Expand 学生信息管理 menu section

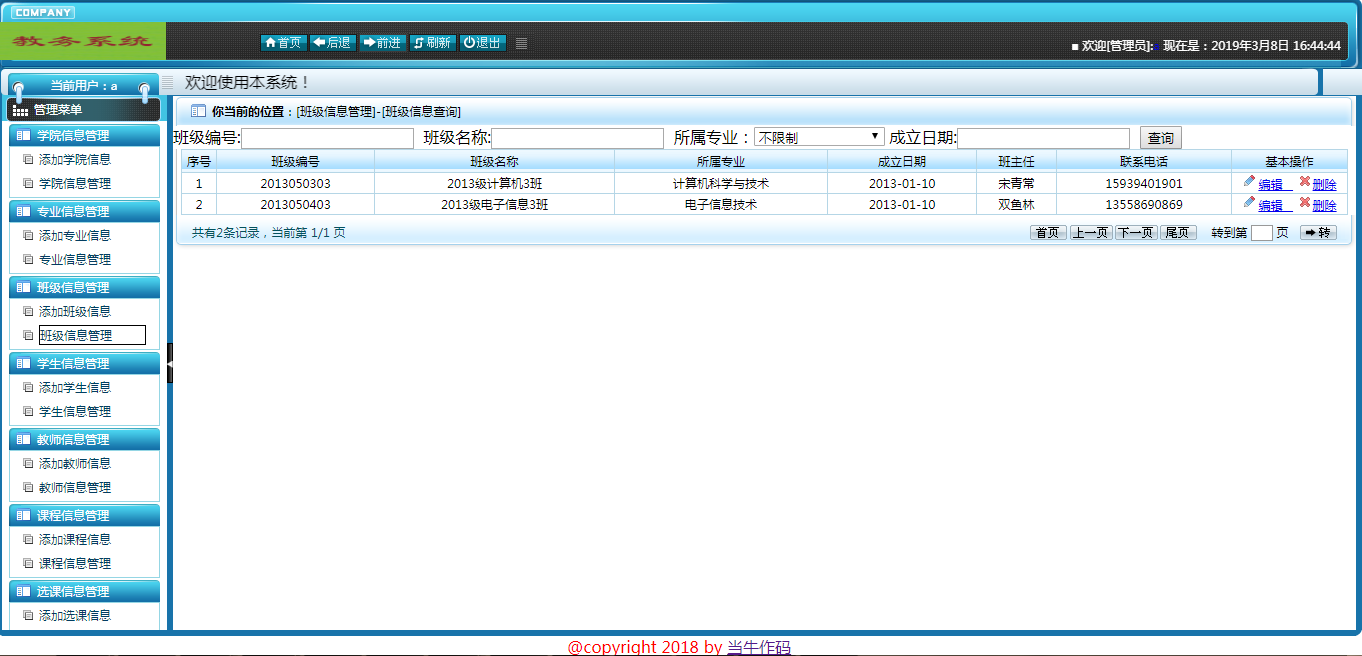pyautogui.click(x=84, y=363)
